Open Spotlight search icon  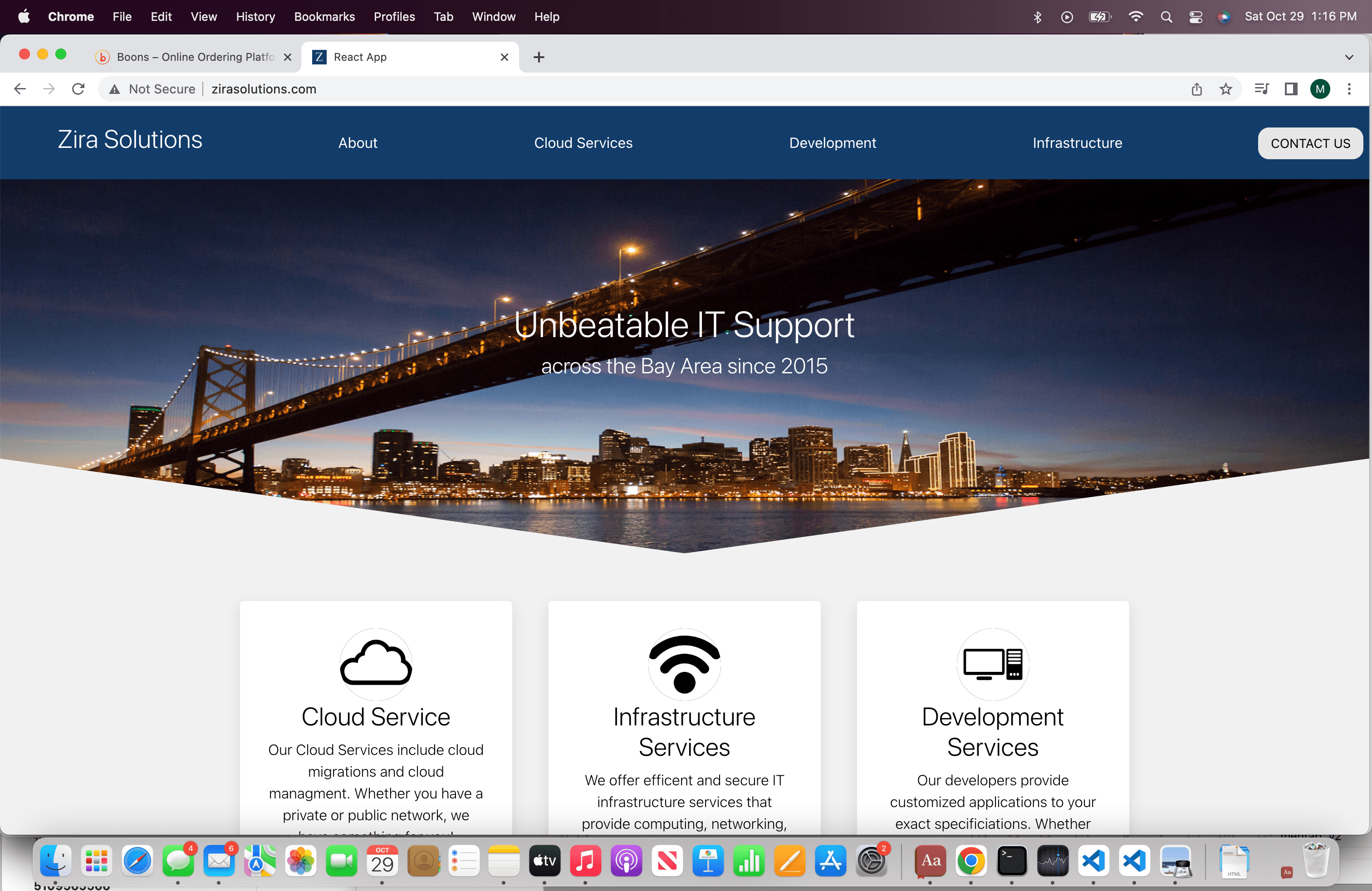coord(1166,17)
